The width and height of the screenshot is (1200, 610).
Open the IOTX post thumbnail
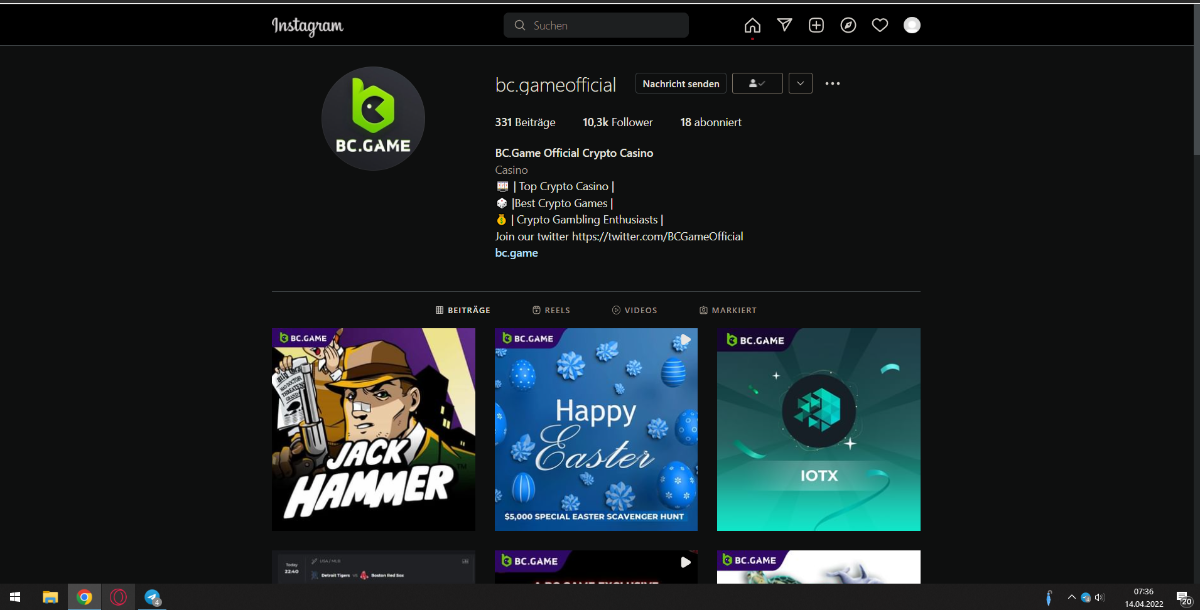click(818, 429)
